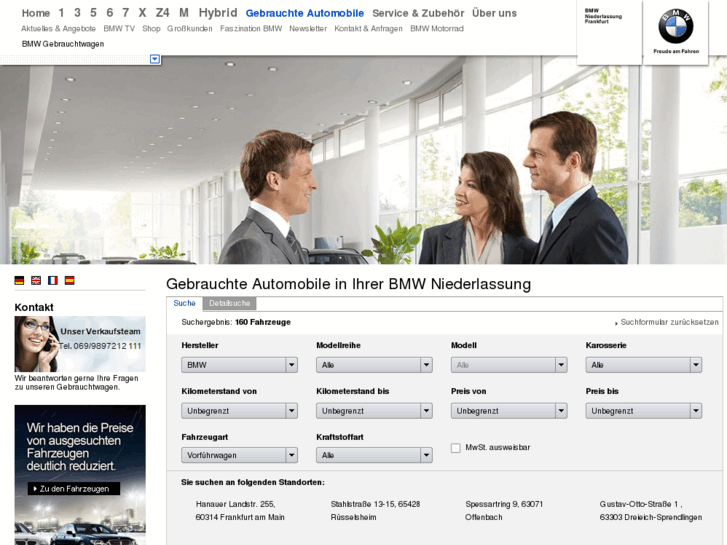Open Faszination BMW link

coord(251,29)
